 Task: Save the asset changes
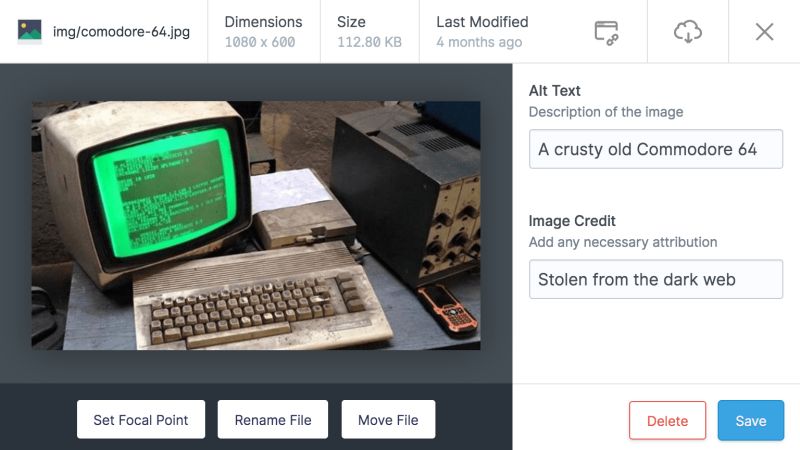click(751, 420)
